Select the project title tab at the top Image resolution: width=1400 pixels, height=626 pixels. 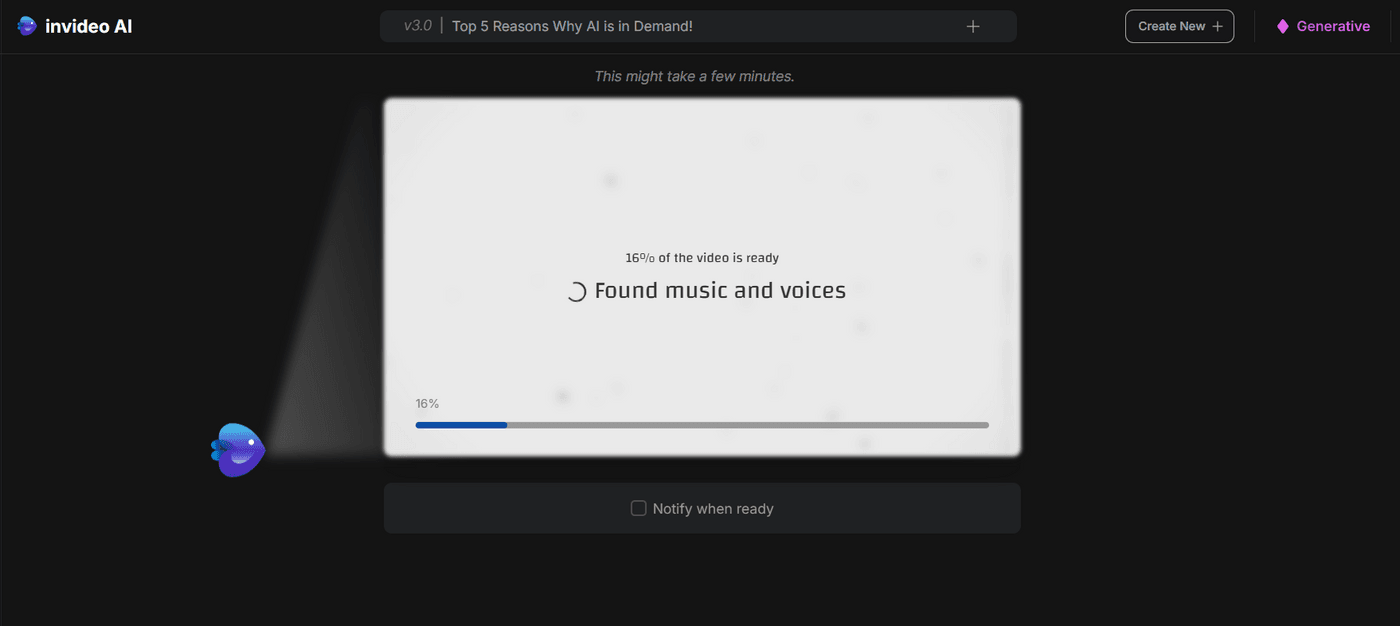pos(697,25)
